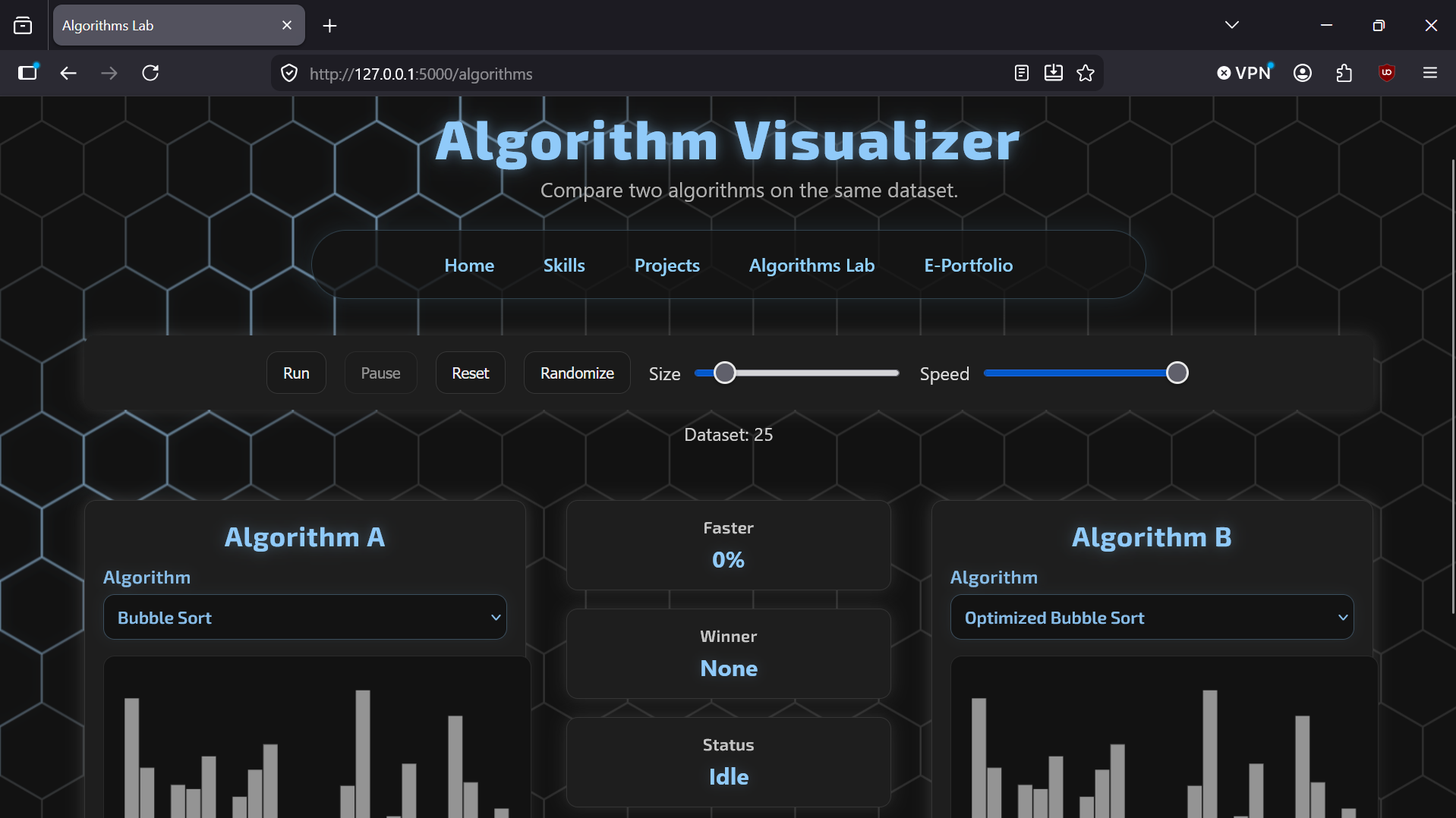Viewport: 1456px width, 818px height.
Task: Close the Algorithms Lab browser tab
Action: (287, 25)
